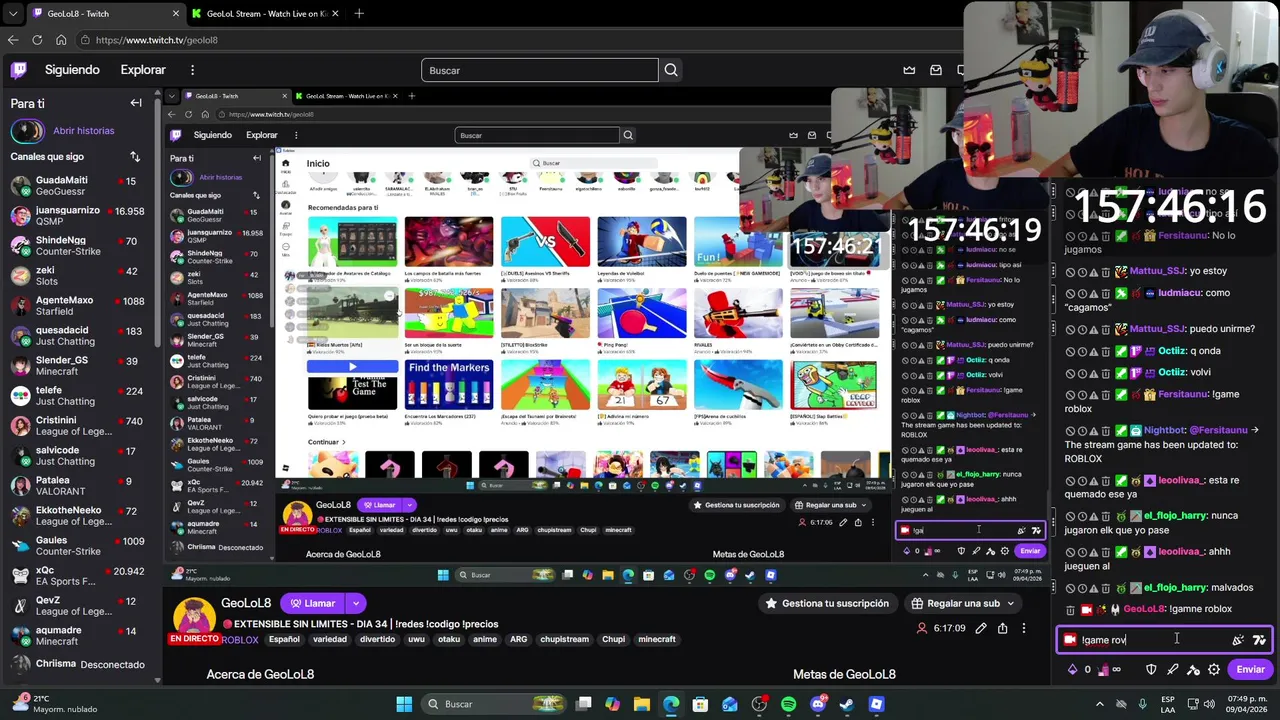The image size is (1280, 720).
Task: Open the more options dots beside Explorar
Action: (x=193, y=70)
